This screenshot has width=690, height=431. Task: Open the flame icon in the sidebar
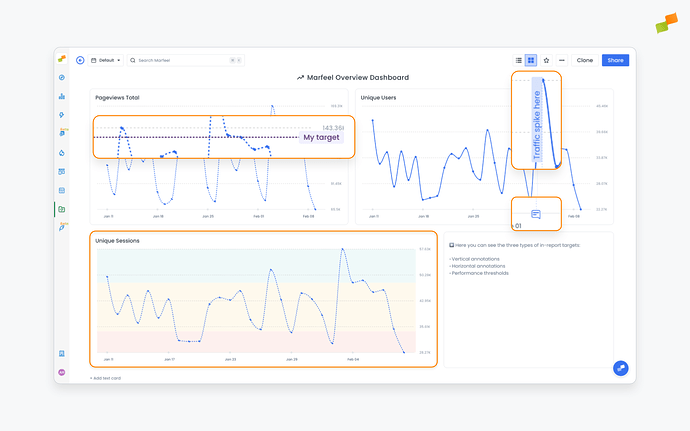tap(62, 152)
